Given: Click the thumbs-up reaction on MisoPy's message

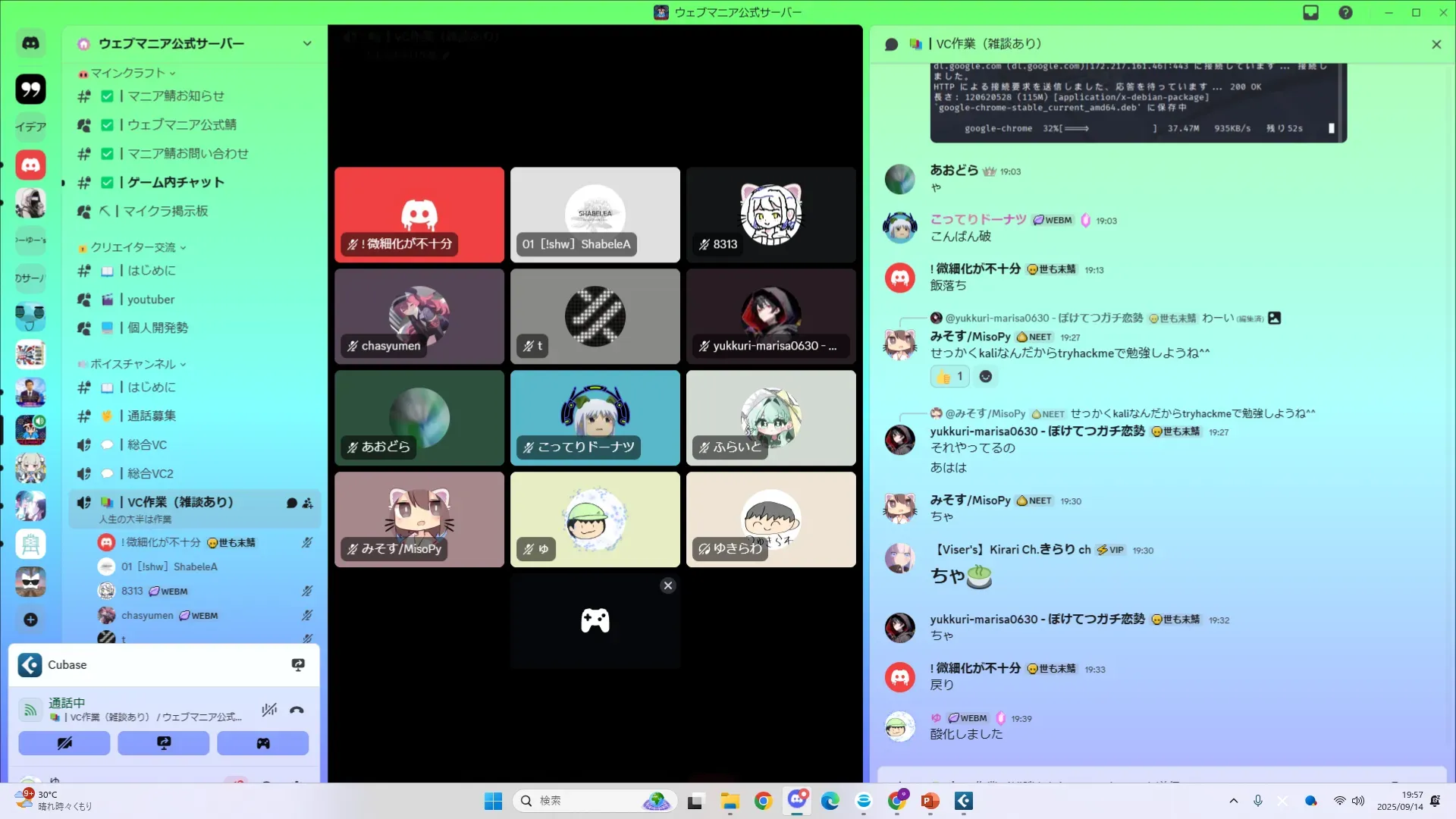Looking at the screenshot, I should [x=949, y=376].
